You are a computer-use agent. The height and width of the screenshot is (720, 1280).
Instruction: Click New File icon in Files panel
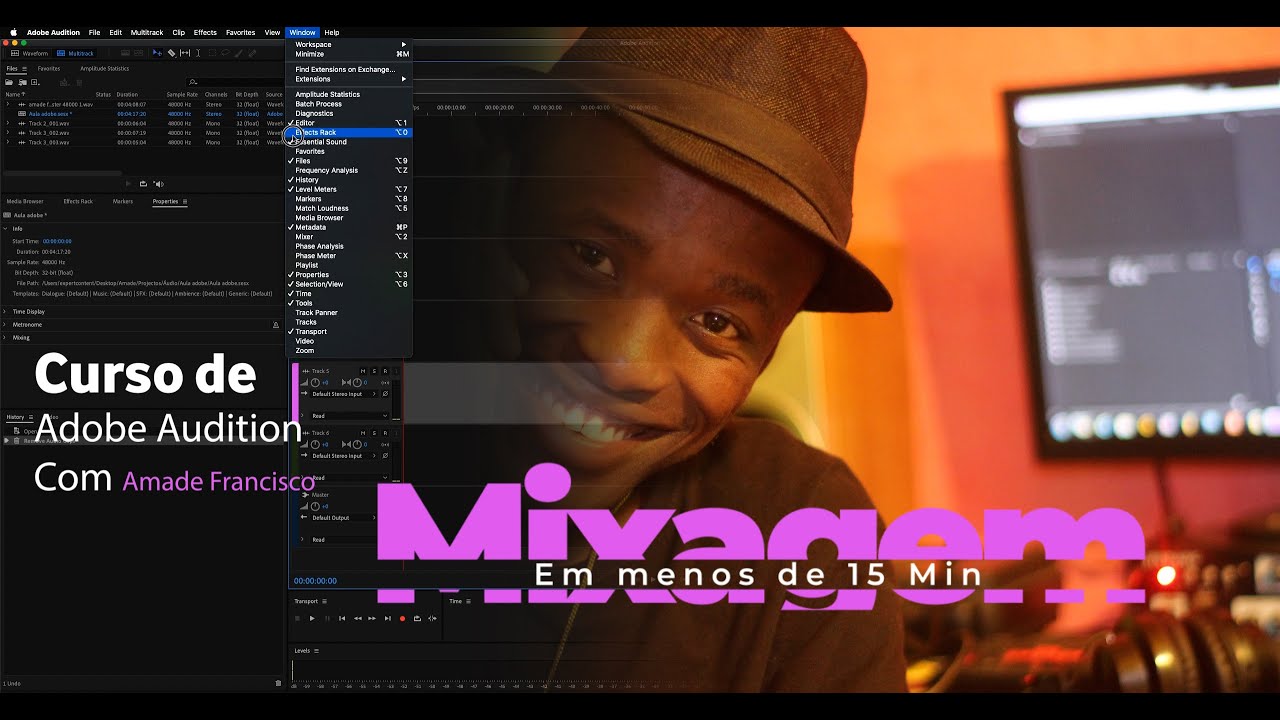[x=35, y=82]
